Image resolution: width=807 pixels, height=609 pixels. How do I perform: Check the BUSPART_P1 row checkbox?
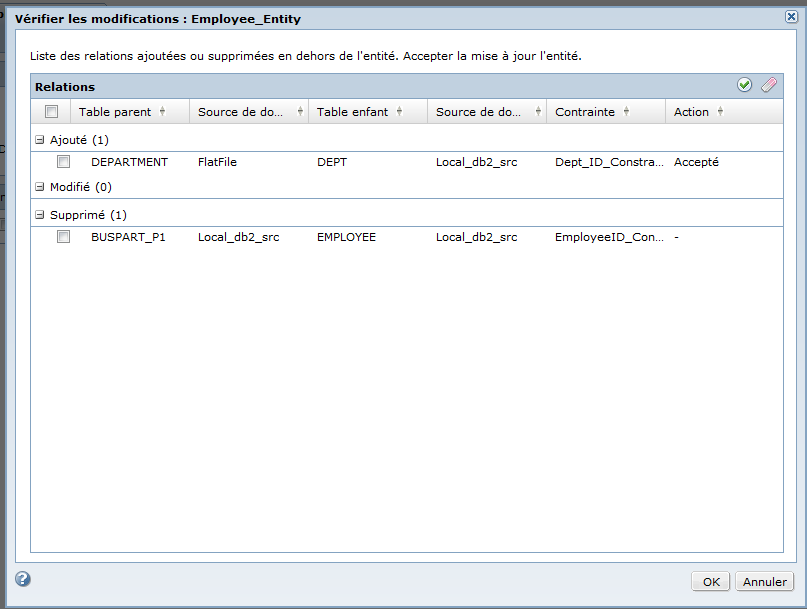click(x=63, y=237)
